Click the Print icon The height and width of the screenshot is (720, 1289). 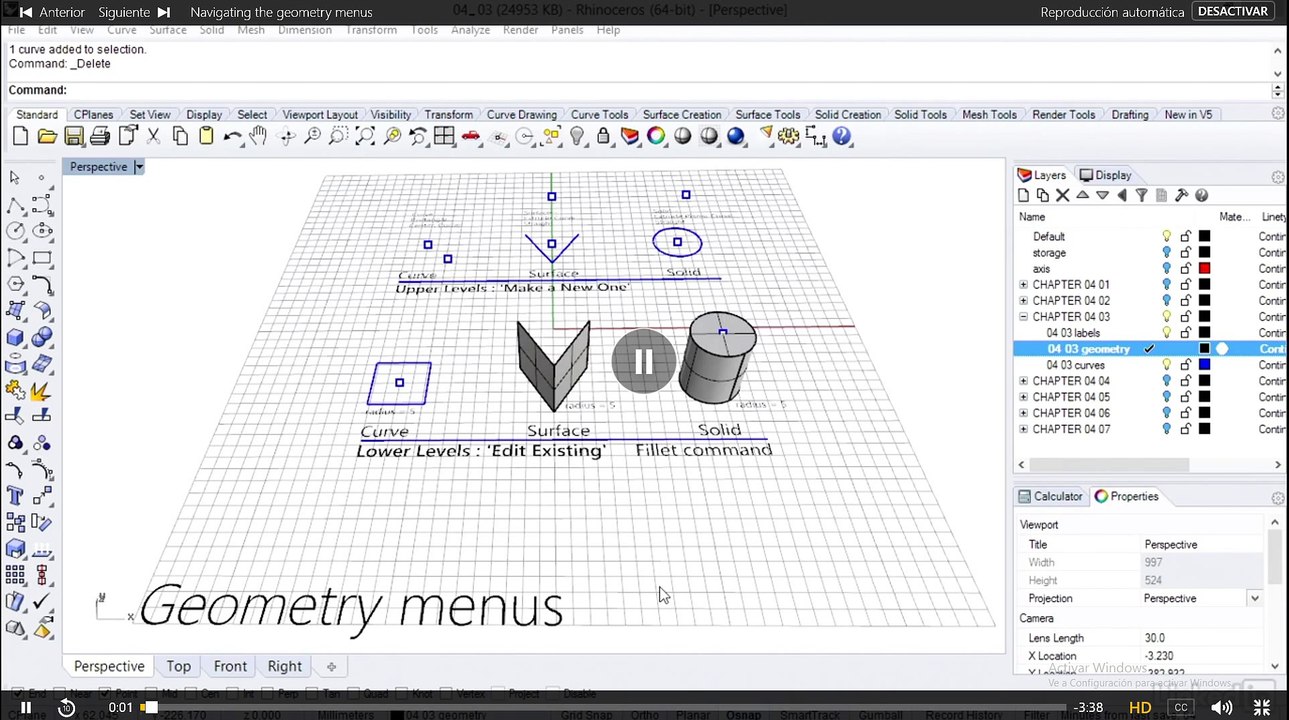(x=100, y=136)
